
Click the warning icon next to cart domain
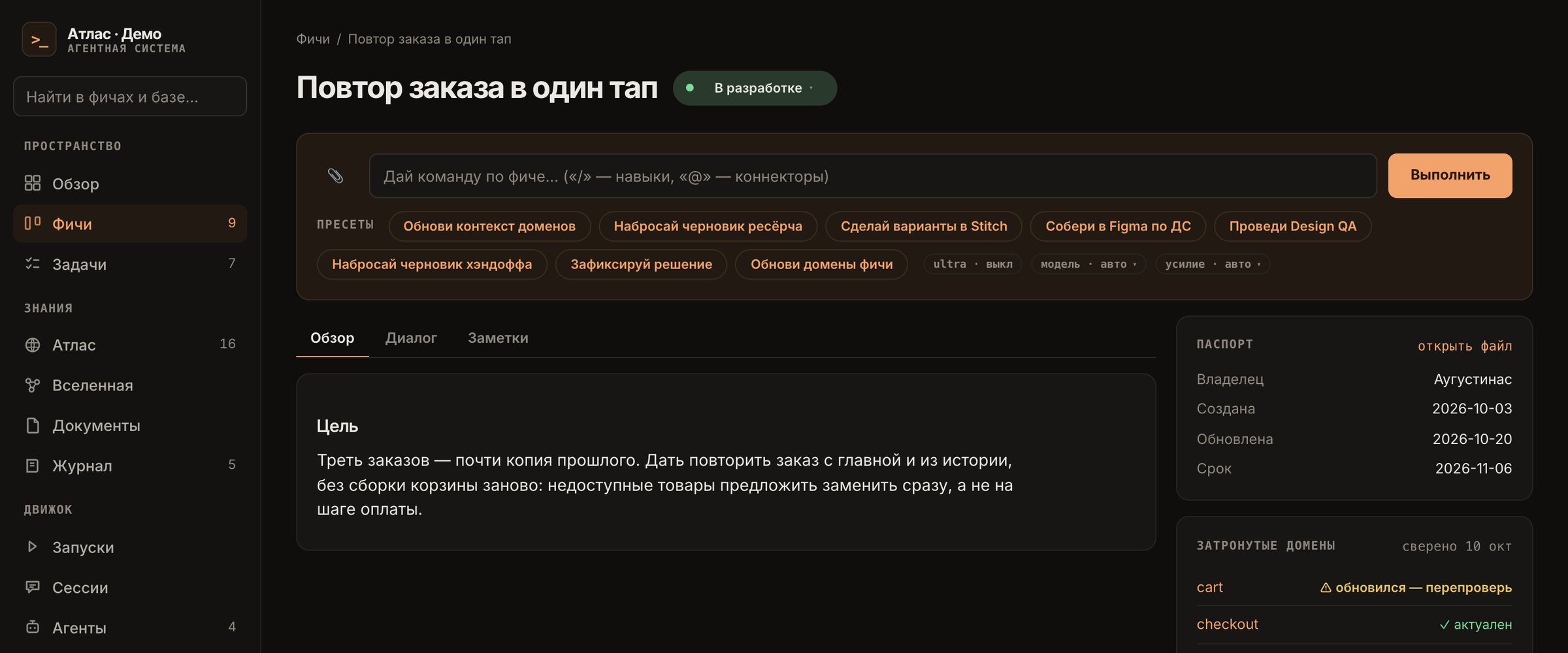click(x=1326, y=588)
